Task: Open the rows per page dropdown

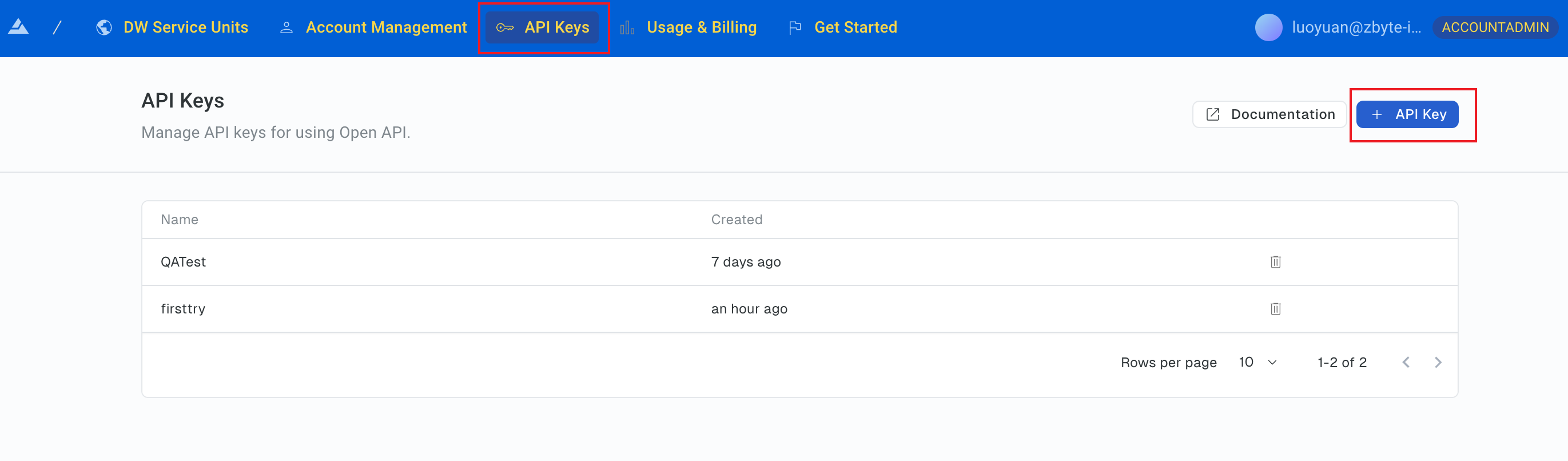Action: 1257,363
